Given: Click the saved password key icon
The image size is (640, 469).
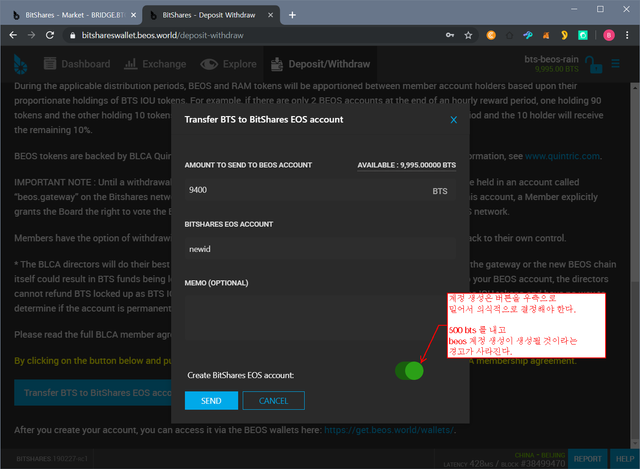Looking at the screenshot, I should click(450, 36).
